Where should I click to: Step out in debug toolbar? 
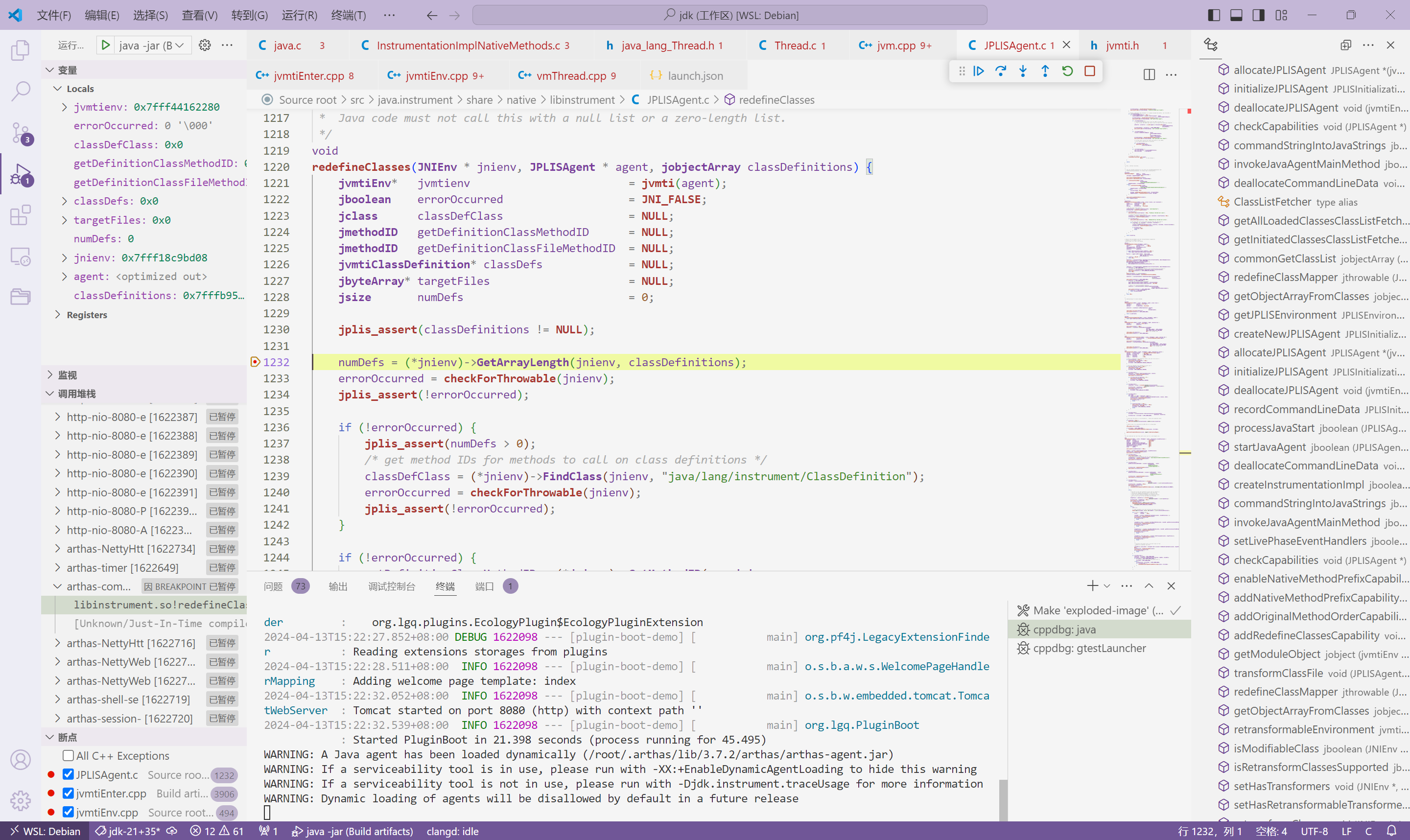pyautogui.click(x=1045, y=71)
